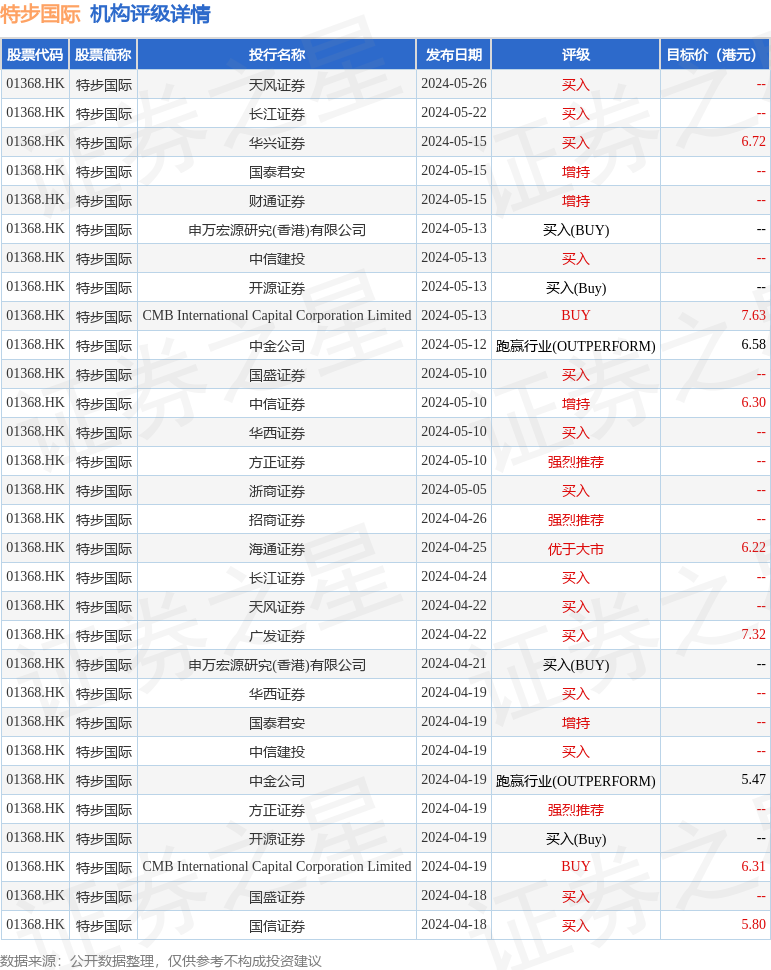Click the 华兴证券 cell
Viewport: 771px width, 970px height.
[277, 143]
